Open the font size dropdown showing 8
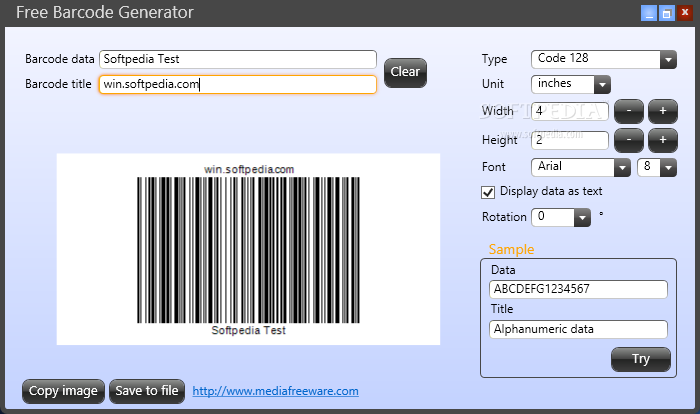 click(x=657, y=167)
